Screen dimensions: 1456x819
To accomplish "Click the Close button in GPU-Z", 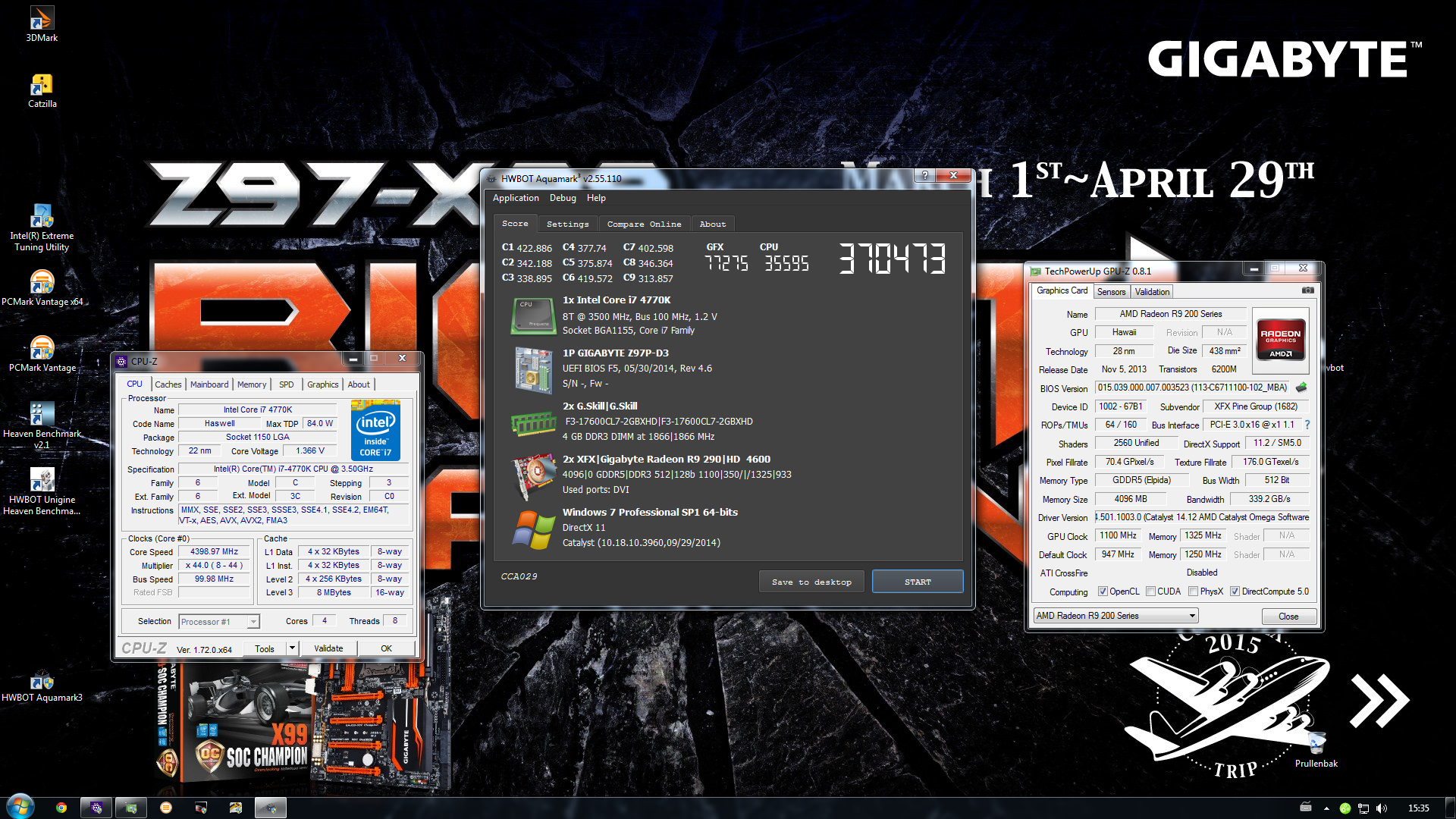I will click(1288, 617).
